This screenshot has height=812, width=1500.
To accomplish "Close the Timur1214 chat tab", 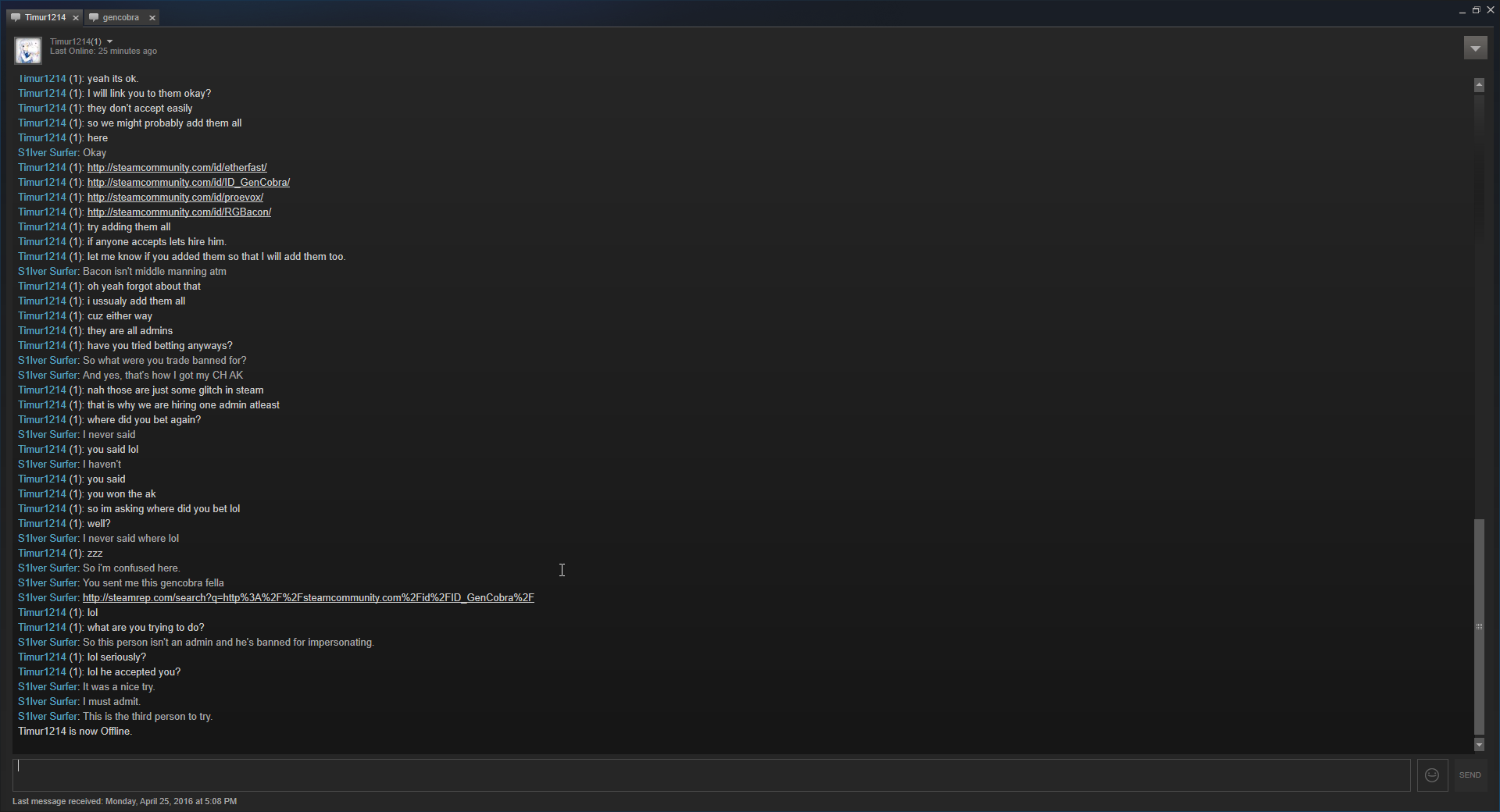I will point(76,17).
